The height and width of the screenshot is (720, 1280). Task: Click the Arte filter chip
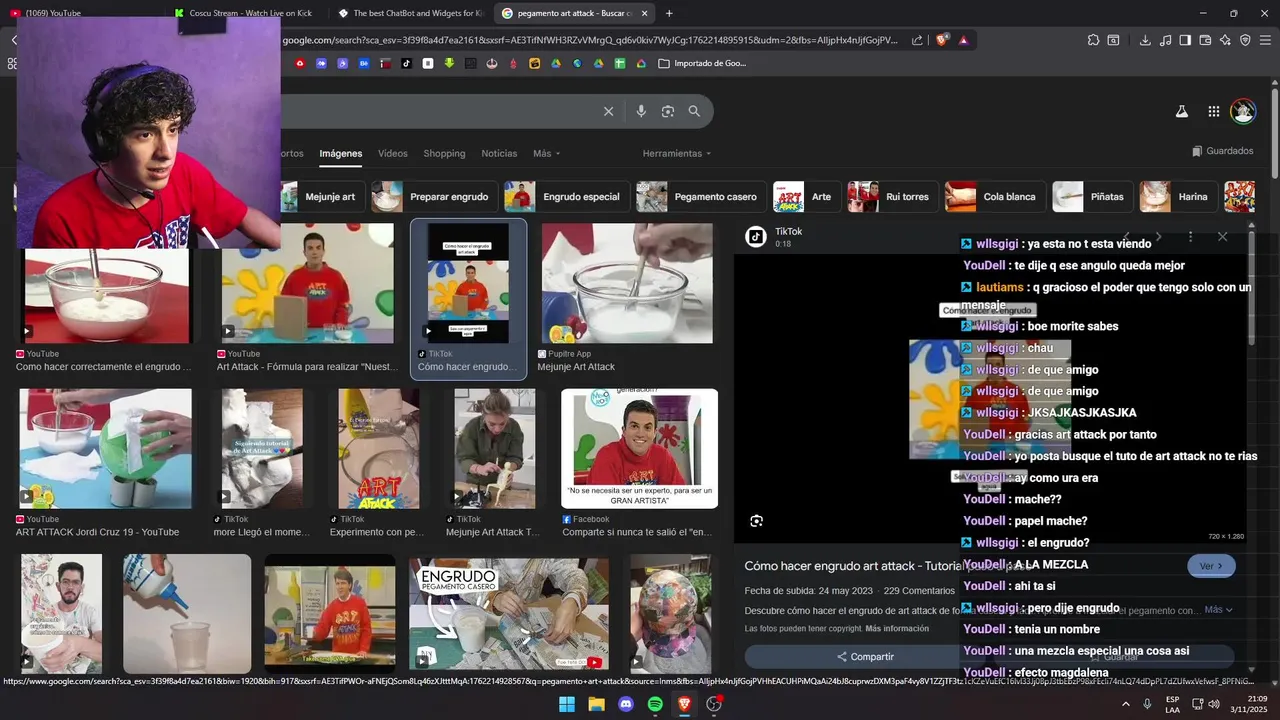coord(805,197)
